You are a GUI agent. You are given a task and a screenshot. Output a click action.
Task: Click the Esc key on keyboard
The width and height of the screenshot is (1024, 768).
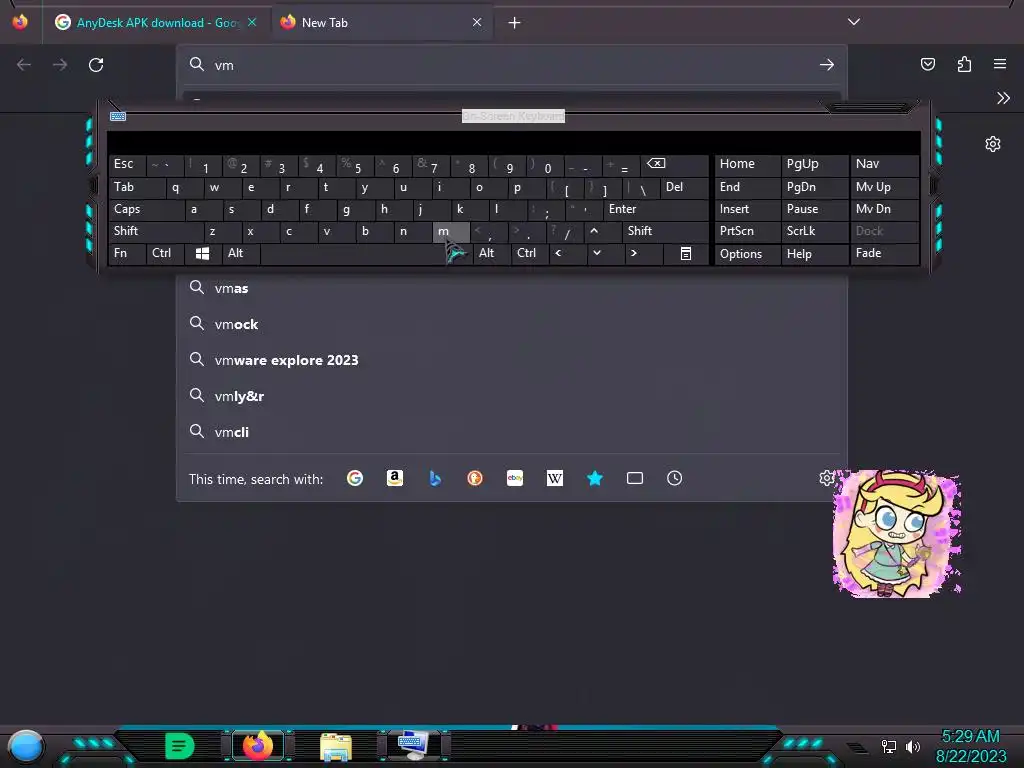pos(127,164)
